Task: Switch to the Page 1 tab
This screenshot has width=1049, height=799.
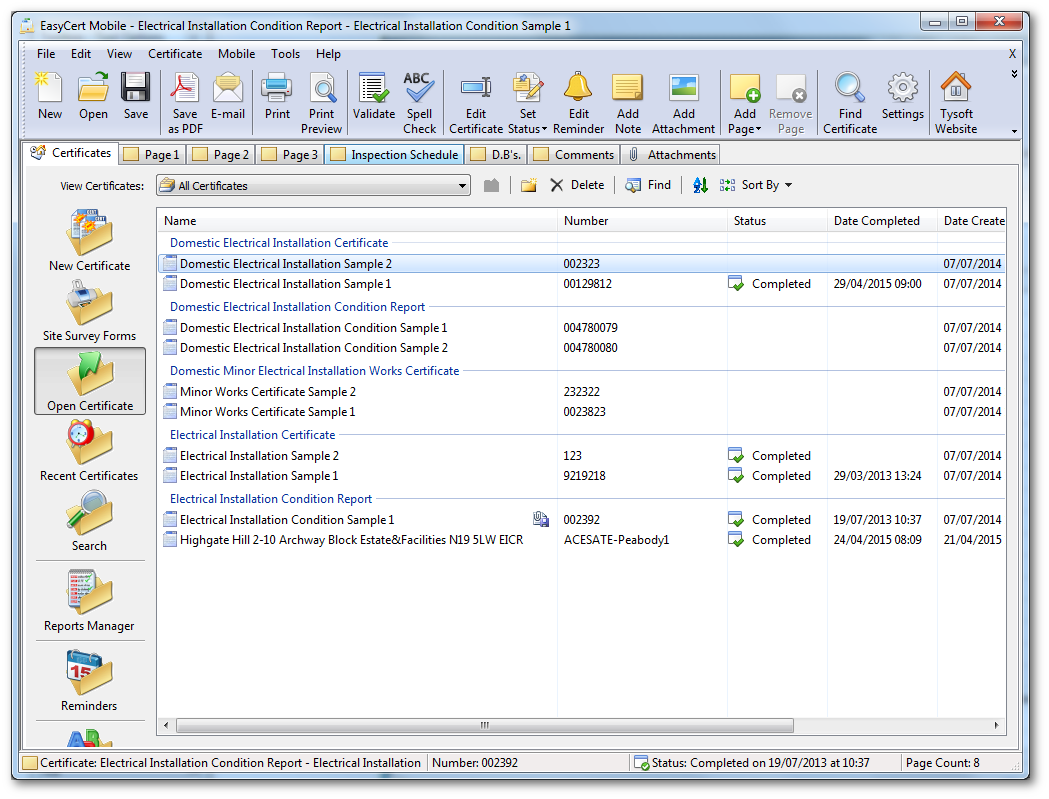Action: (153, 155)
